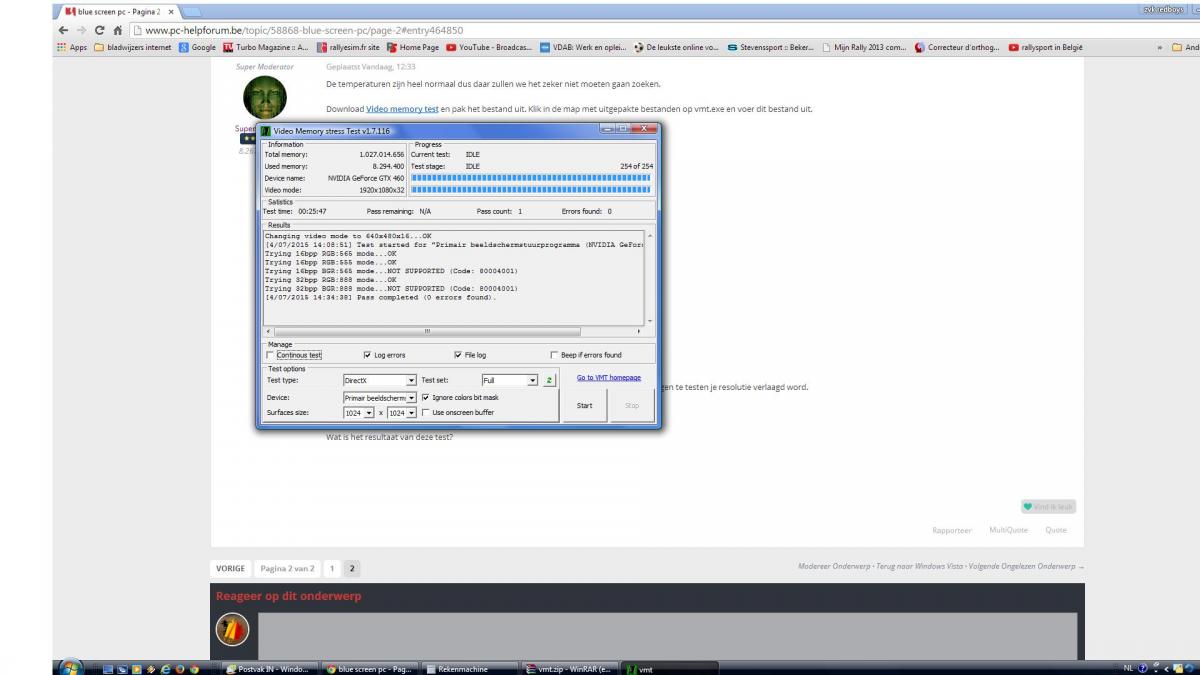Click the Video Memory stress Test title icon
The image size is (1200, 675).
coord(265,130)
